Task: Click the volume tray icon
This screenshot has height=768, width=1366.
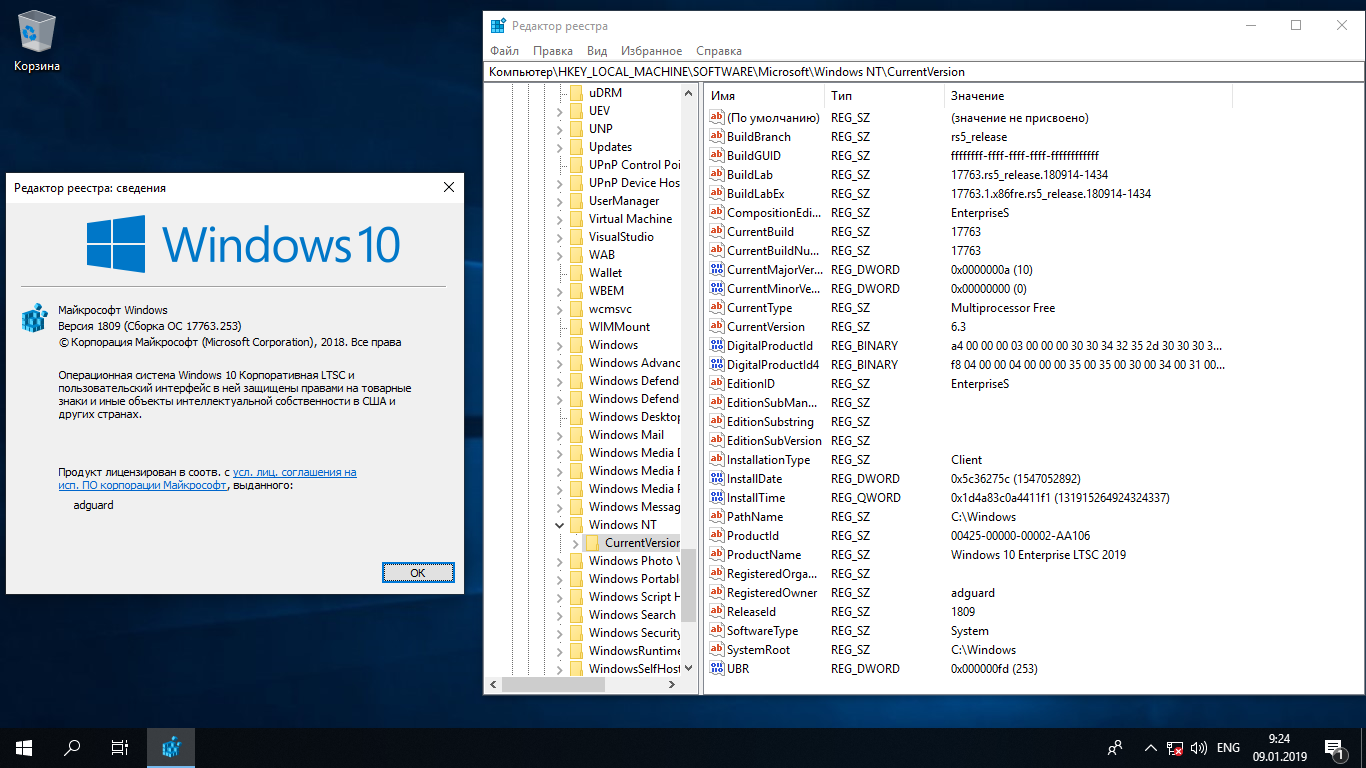Action: [x=1200, y=748]
